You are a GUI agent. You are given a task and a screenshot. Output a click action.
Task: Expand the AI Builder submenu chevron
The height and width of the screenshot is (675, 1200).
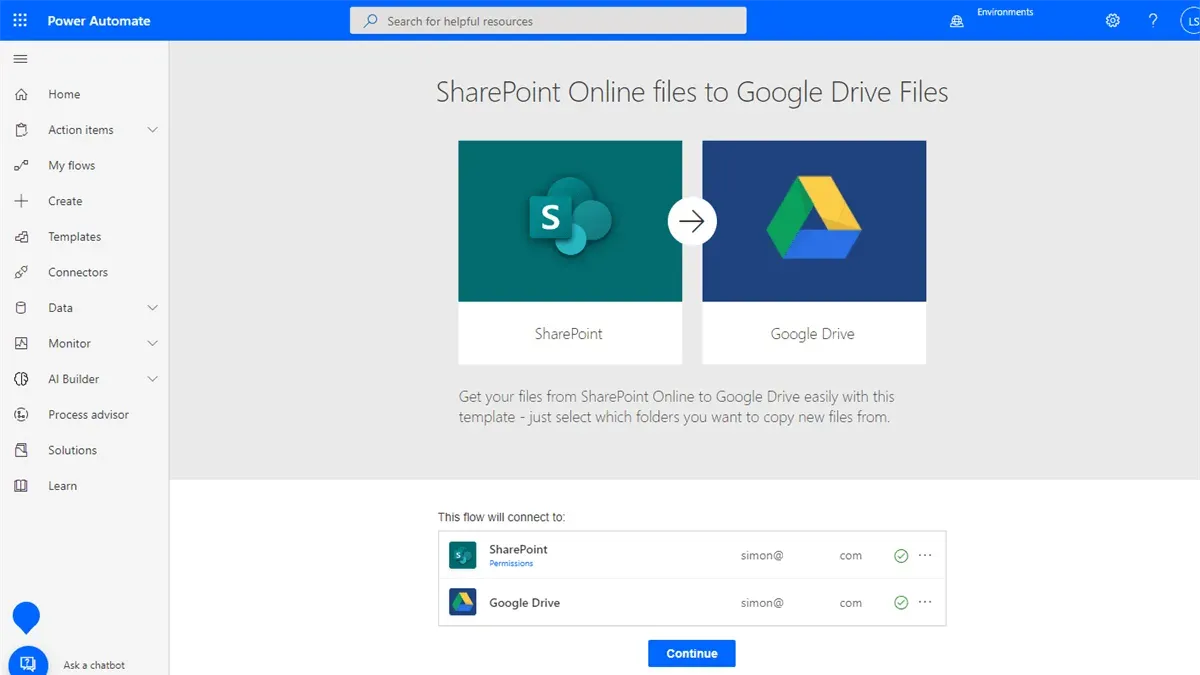pyautogui.click(x=152, y=379)
